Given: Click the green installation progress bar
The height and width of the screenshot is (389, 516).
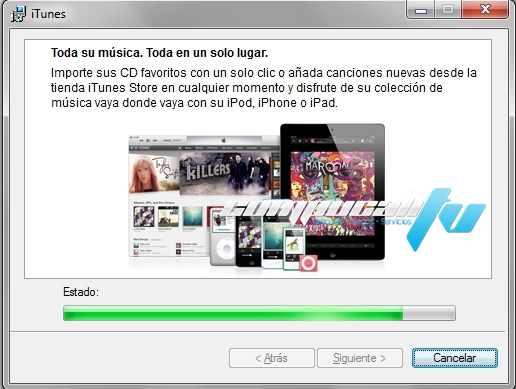Looking at the screenshot, I should pyautogui.click(x=259, y=313).
